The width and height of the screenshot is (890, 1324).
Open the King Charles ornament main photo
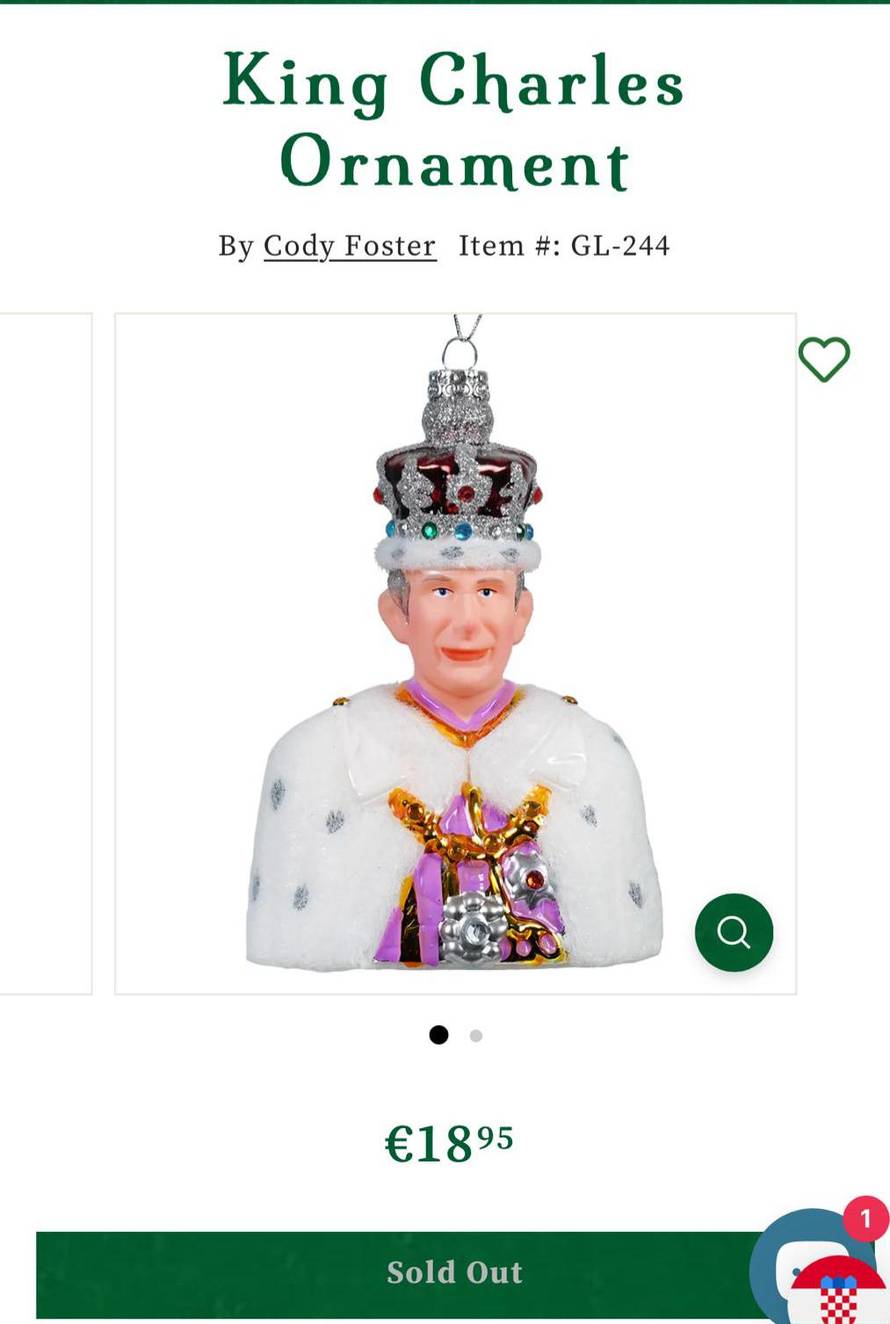(x=455, y=654)
